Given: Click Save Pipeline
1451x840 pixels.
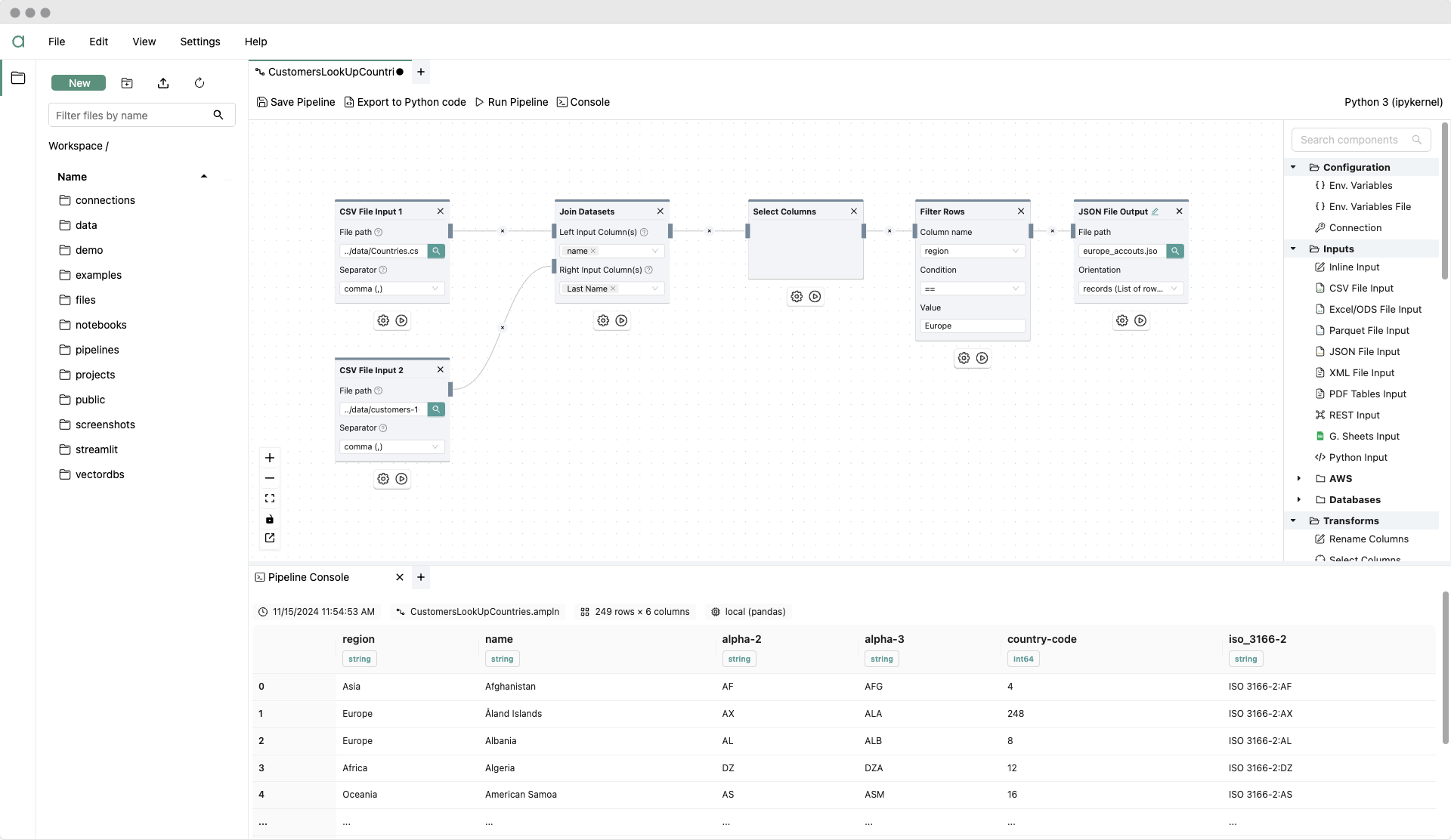Looking at the screenshot, I should (x=296, y=102).
